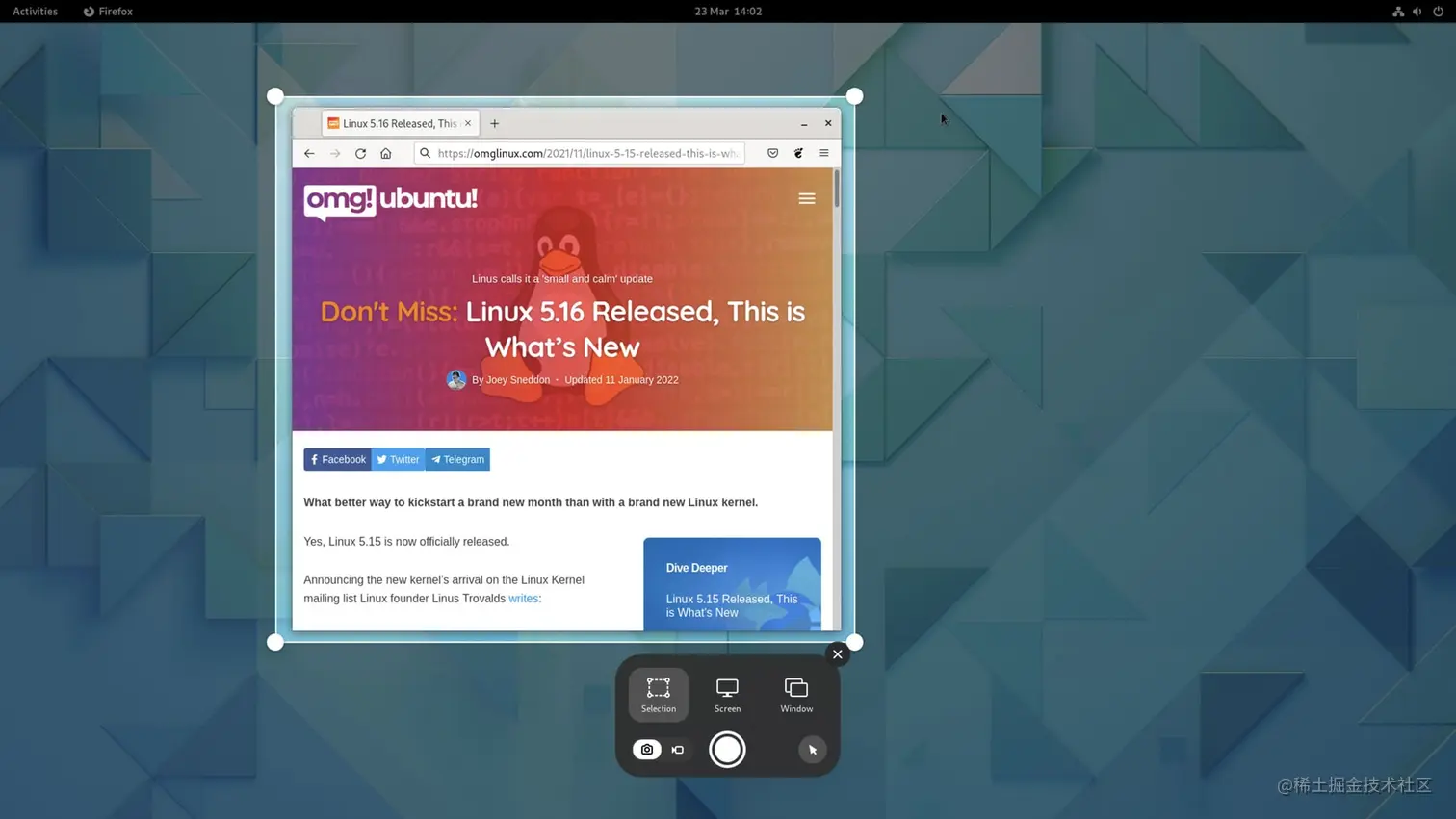Open the clock and calendar menu
Viewport: 1456px width, 819px height.
tap(728, 12)
